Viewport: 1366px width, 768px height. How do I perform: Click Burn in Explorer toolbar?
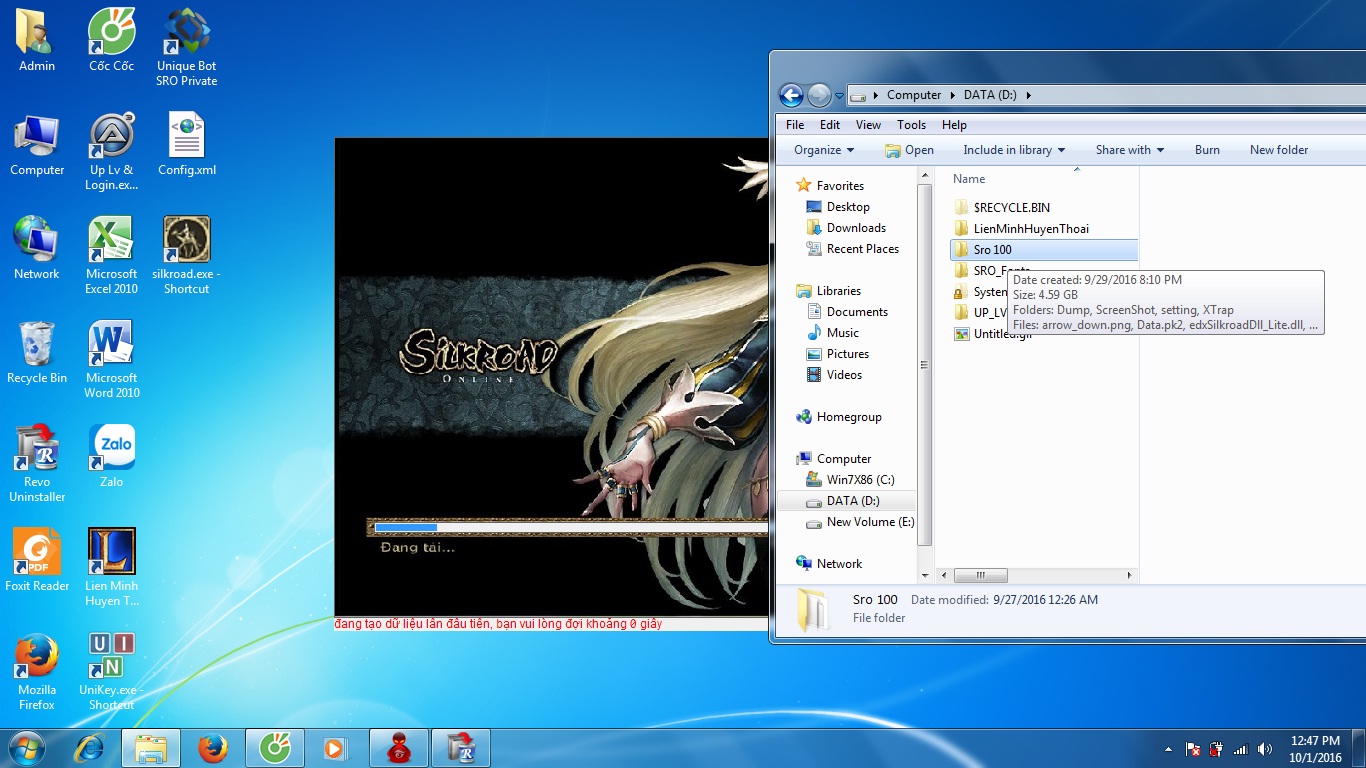tap(1207, 150)
